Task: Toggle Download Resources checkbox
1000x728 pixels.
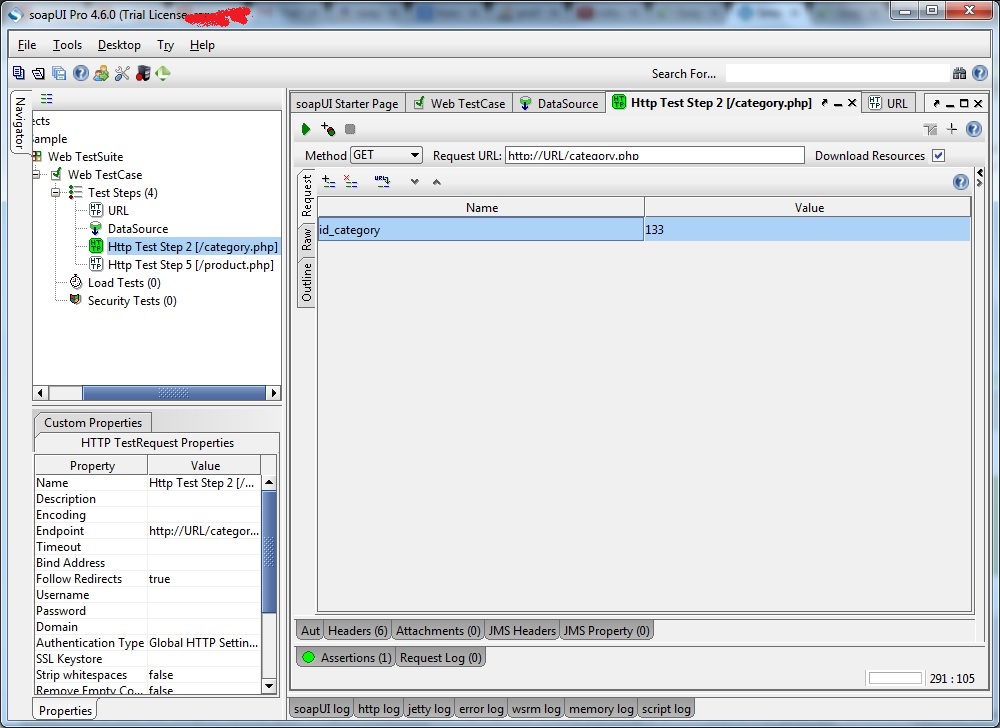Action: click(x=938, y=156)
